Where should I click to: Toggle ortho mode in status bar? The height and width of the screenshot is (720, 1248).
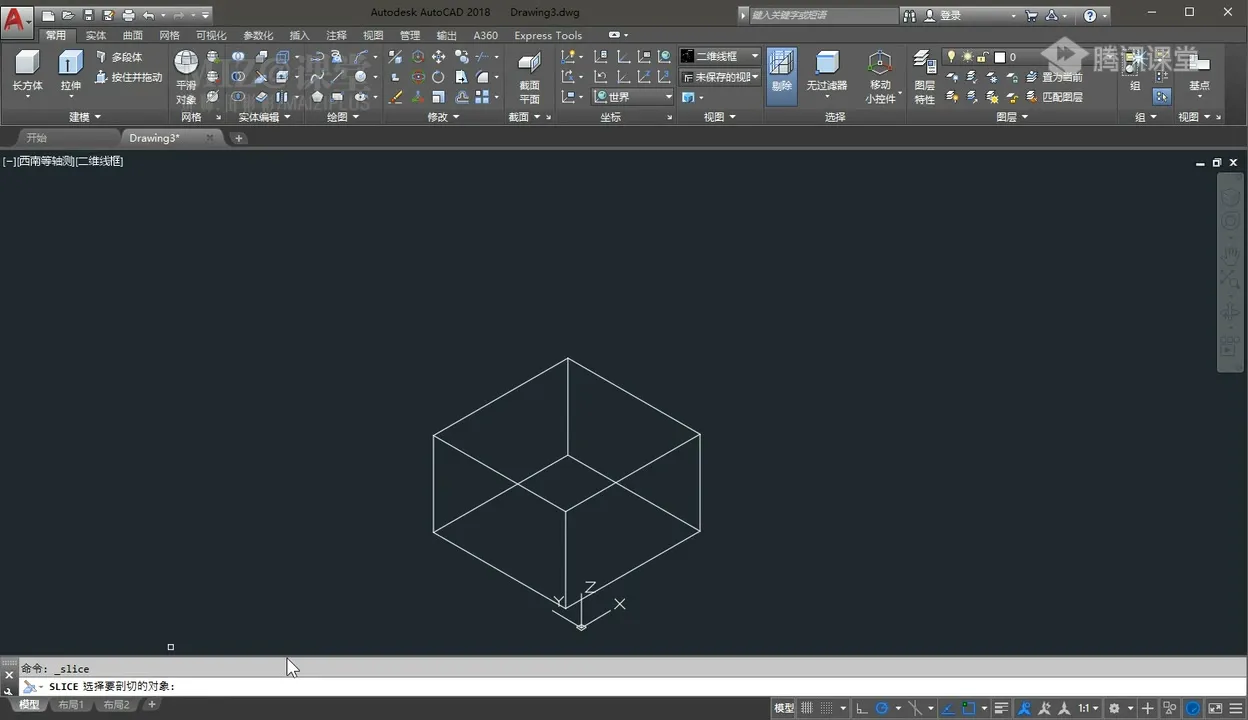(x=861, y=708)
